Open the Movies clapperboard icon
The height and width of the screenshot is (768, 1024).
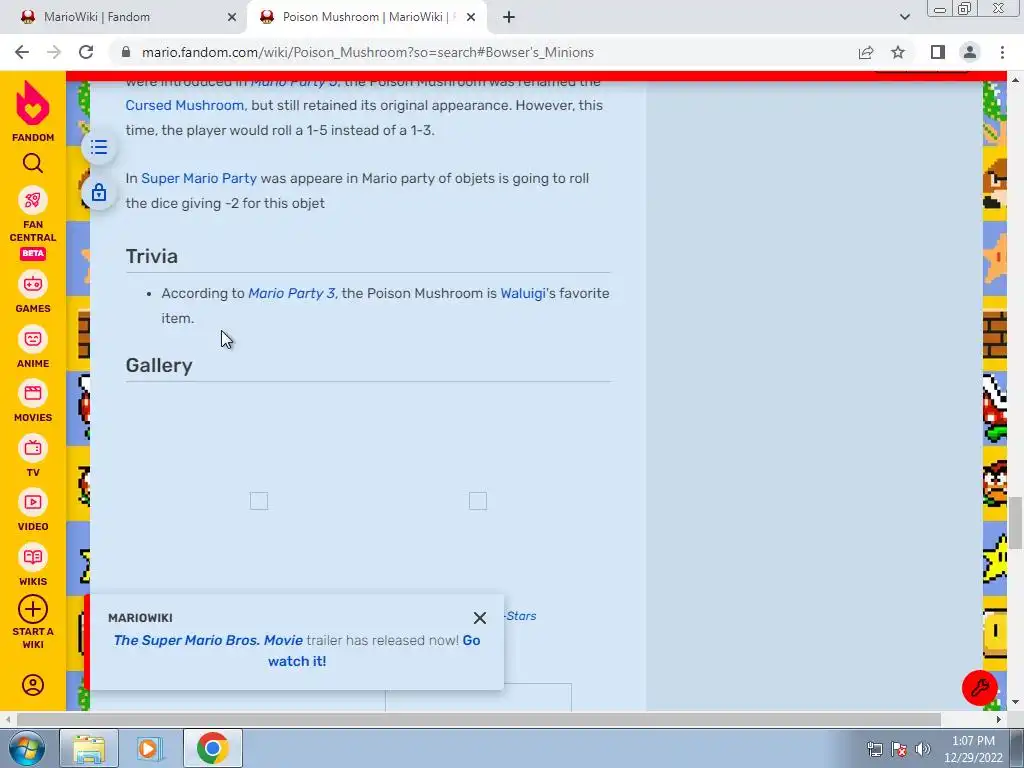[x=33, y=393]
